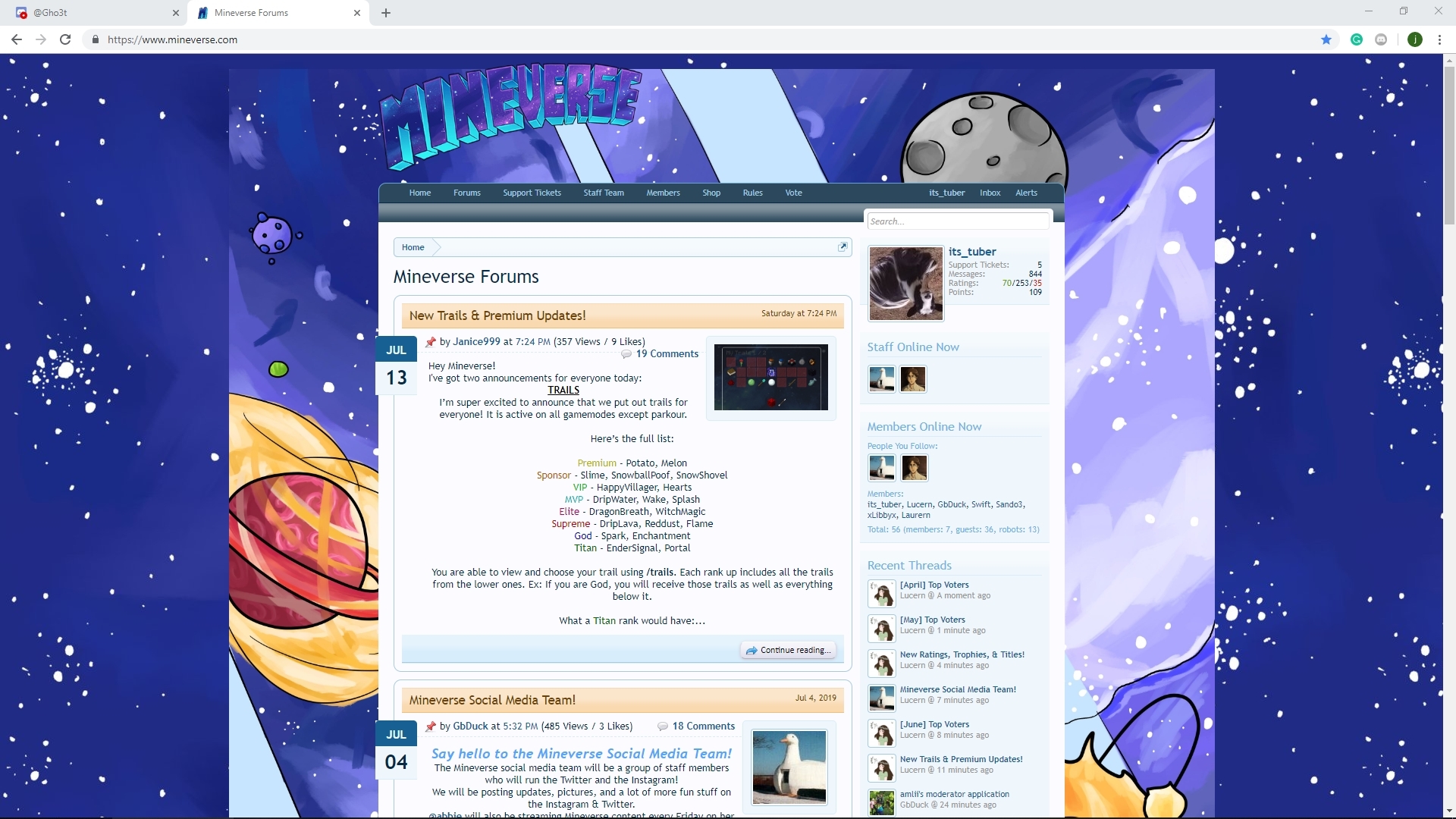1456x819 pixels.
Task: Open the Grammarly extension icon
Action: tap(1357, 39)
